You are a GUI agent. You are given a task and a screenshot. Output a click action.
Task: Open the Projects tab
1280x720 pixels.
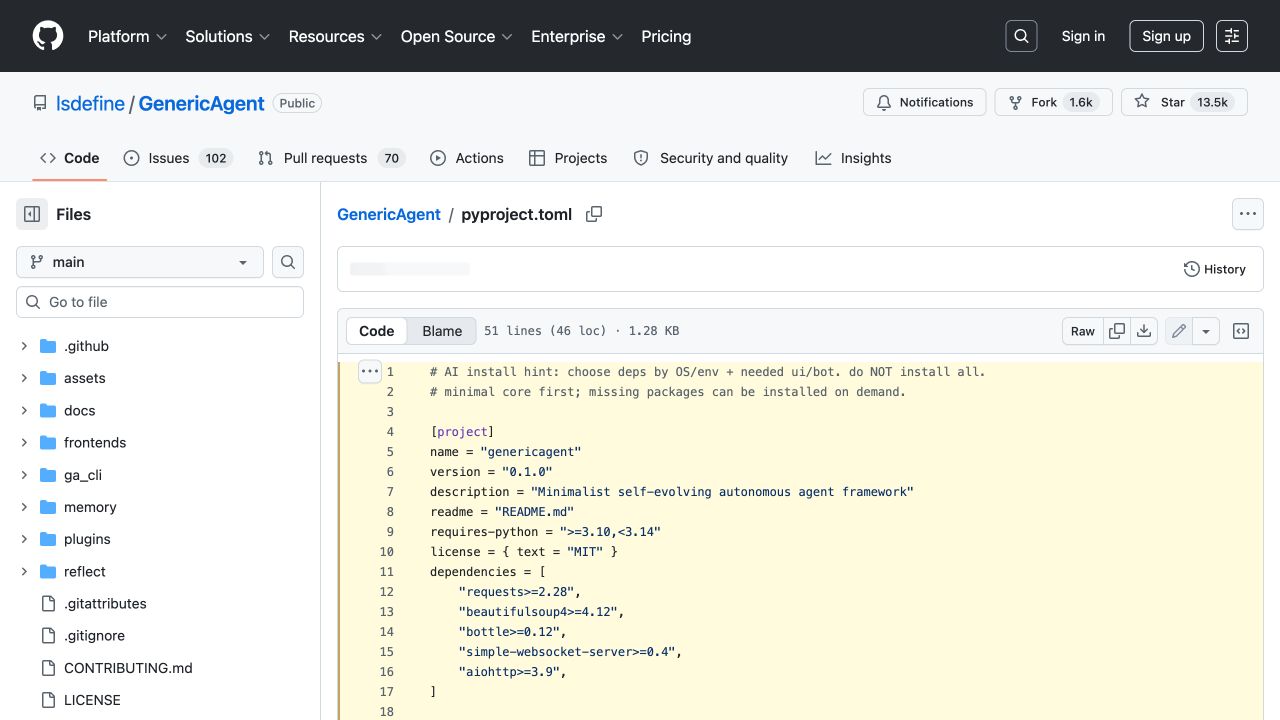[568, 158]
